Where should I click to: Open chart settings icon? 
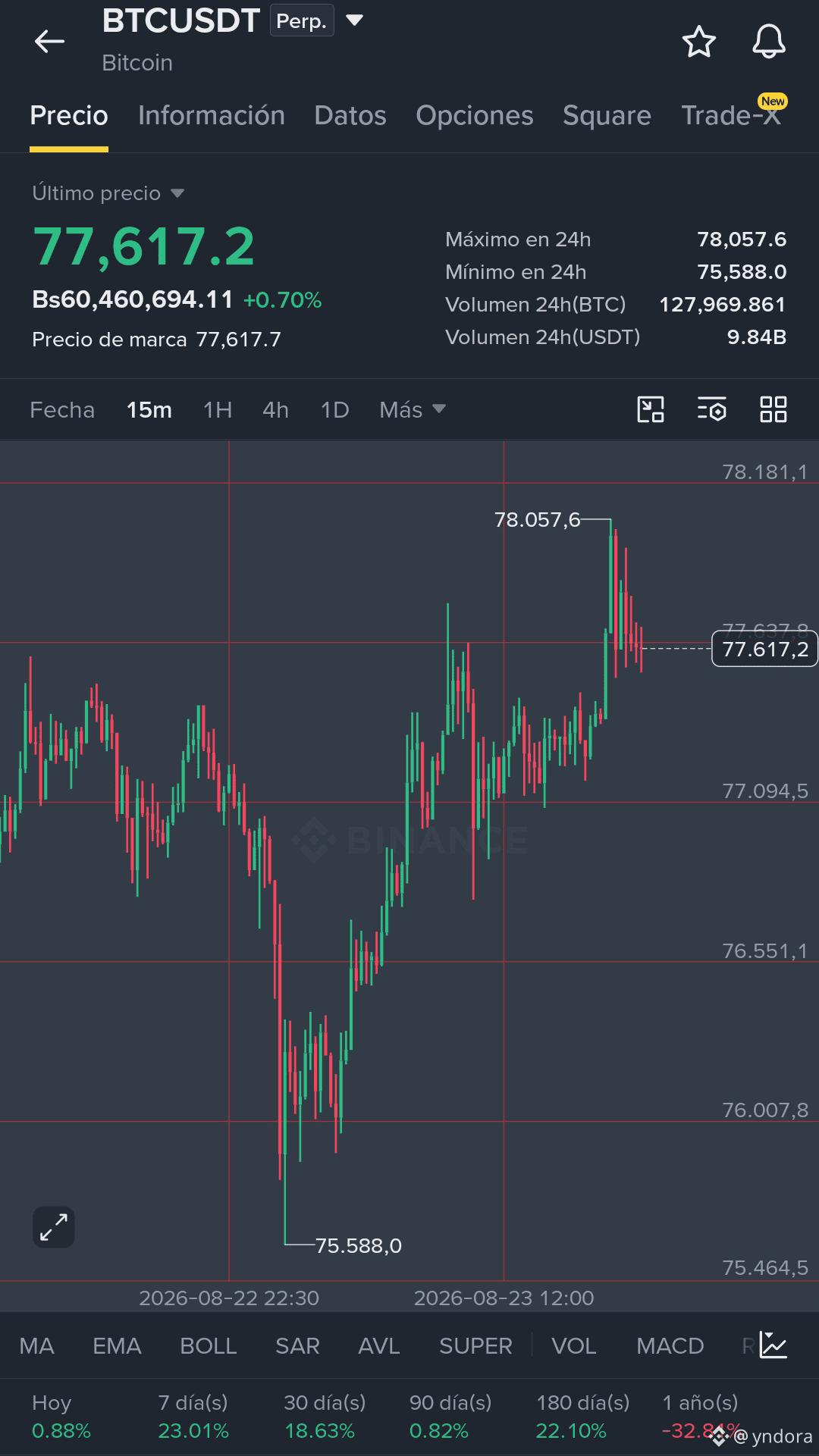712,409
